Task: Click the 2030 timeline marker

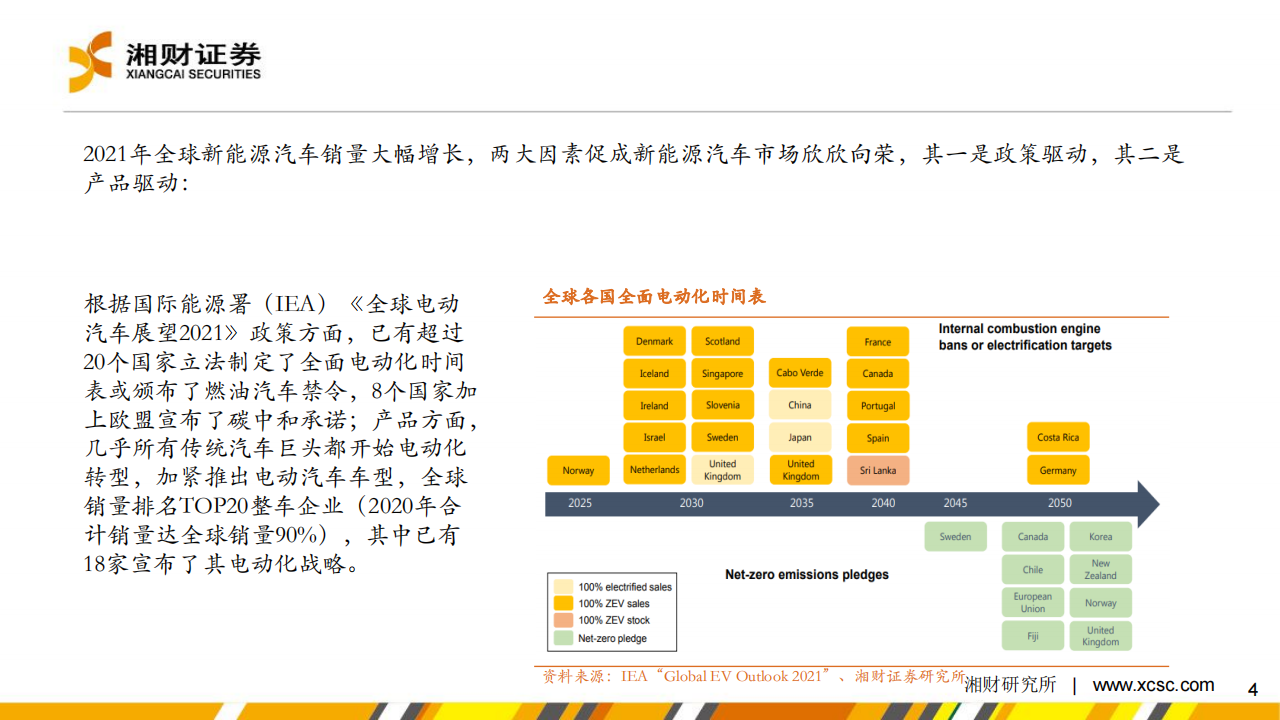Action: click(691, 503)
